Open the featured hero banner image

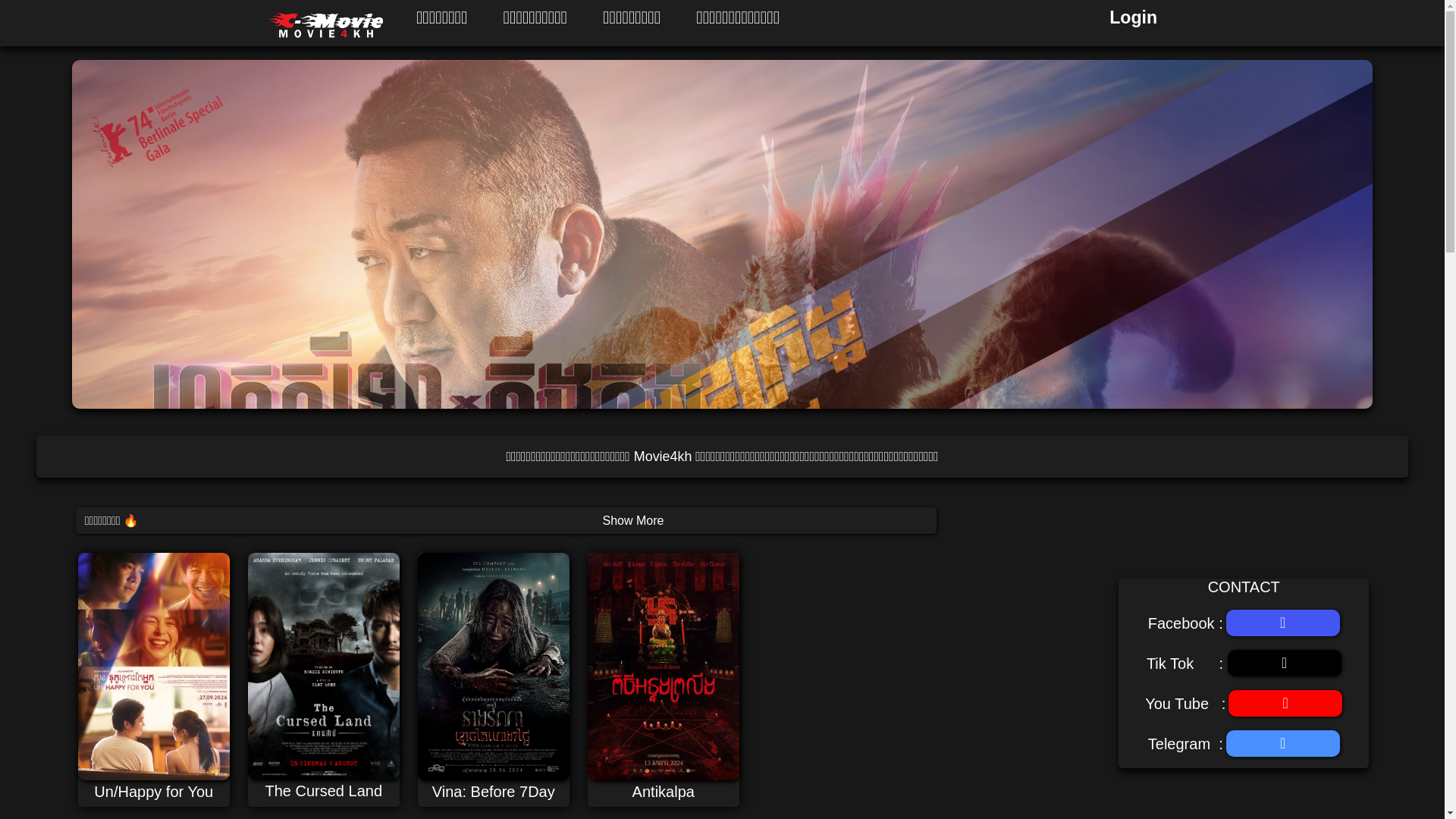pos(722,234)
